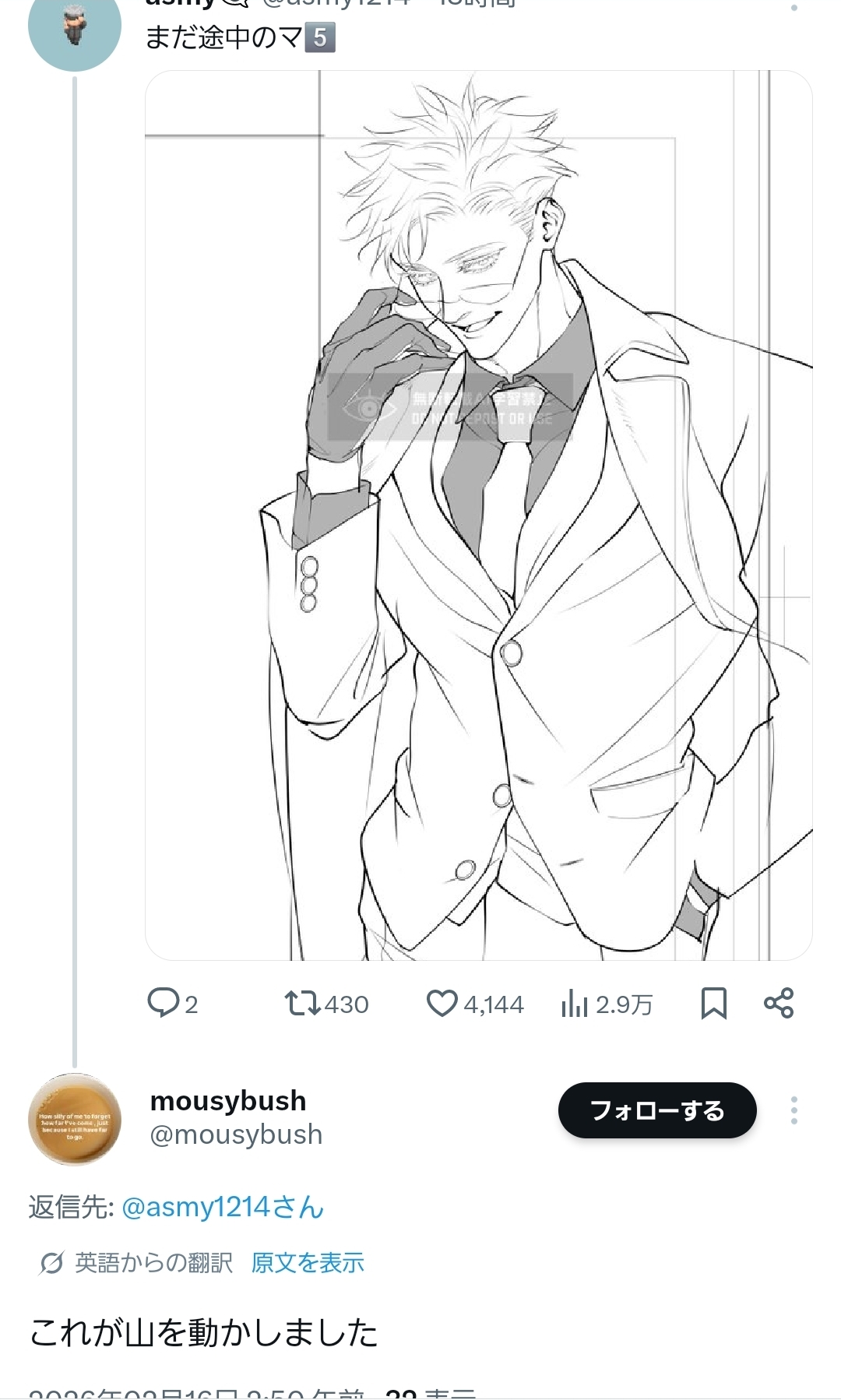Tap the reply text これが山を動かしました
841x1400 pixels.
[204, 1332]
